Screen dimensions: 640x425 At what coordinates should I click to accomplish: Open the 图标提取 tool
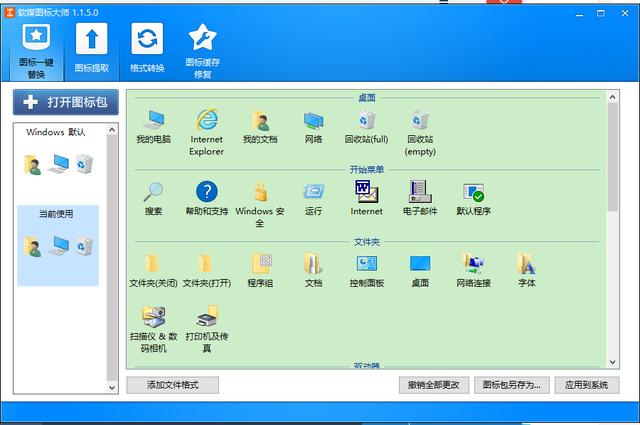pyautogui.click(x=91, y=50)
